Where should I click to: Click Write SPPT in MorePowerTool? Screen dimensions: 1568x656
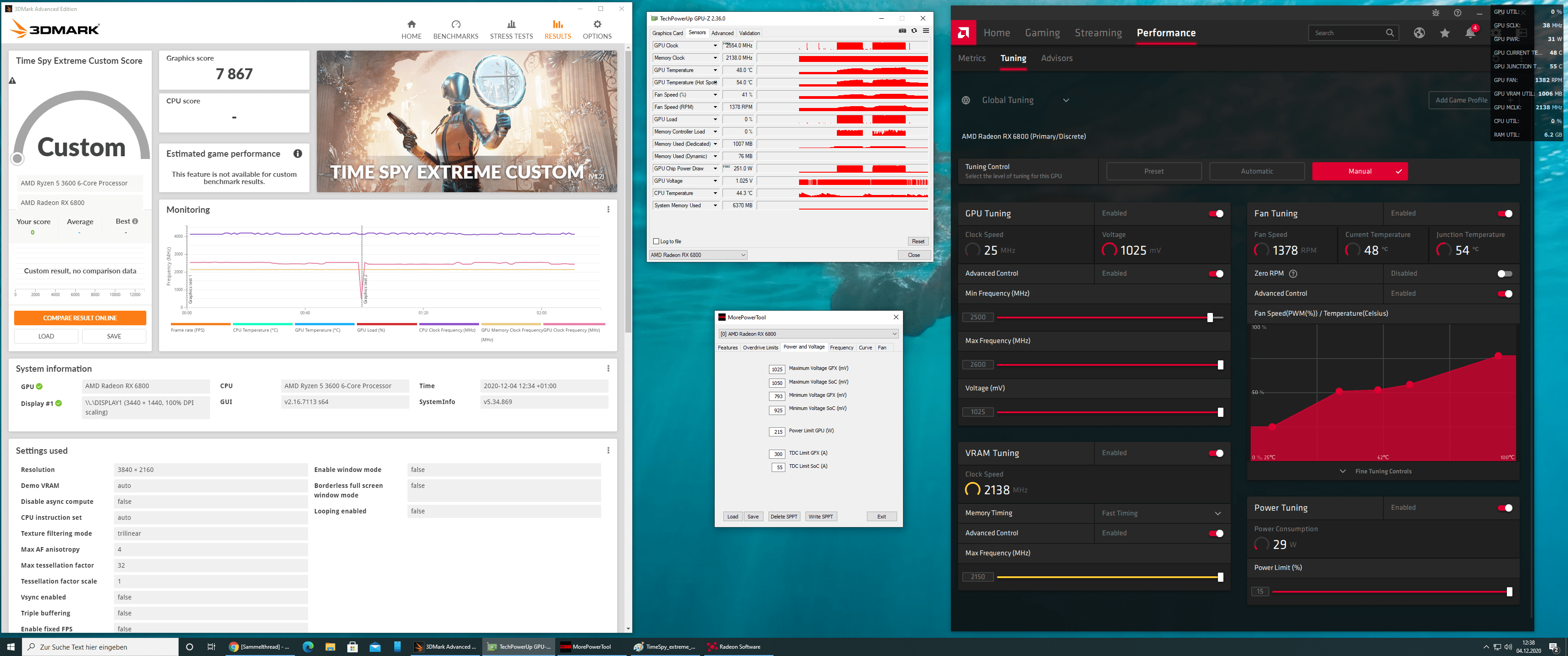coord(820,517)
